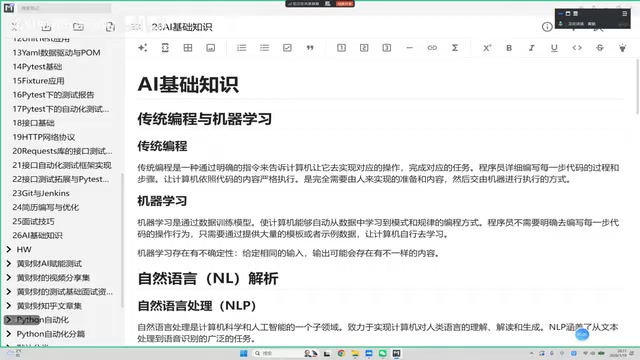The height and width of the screenshot is (360, 640).
Task: Click the AI基础知识 main heading
Action: (188, 84)
